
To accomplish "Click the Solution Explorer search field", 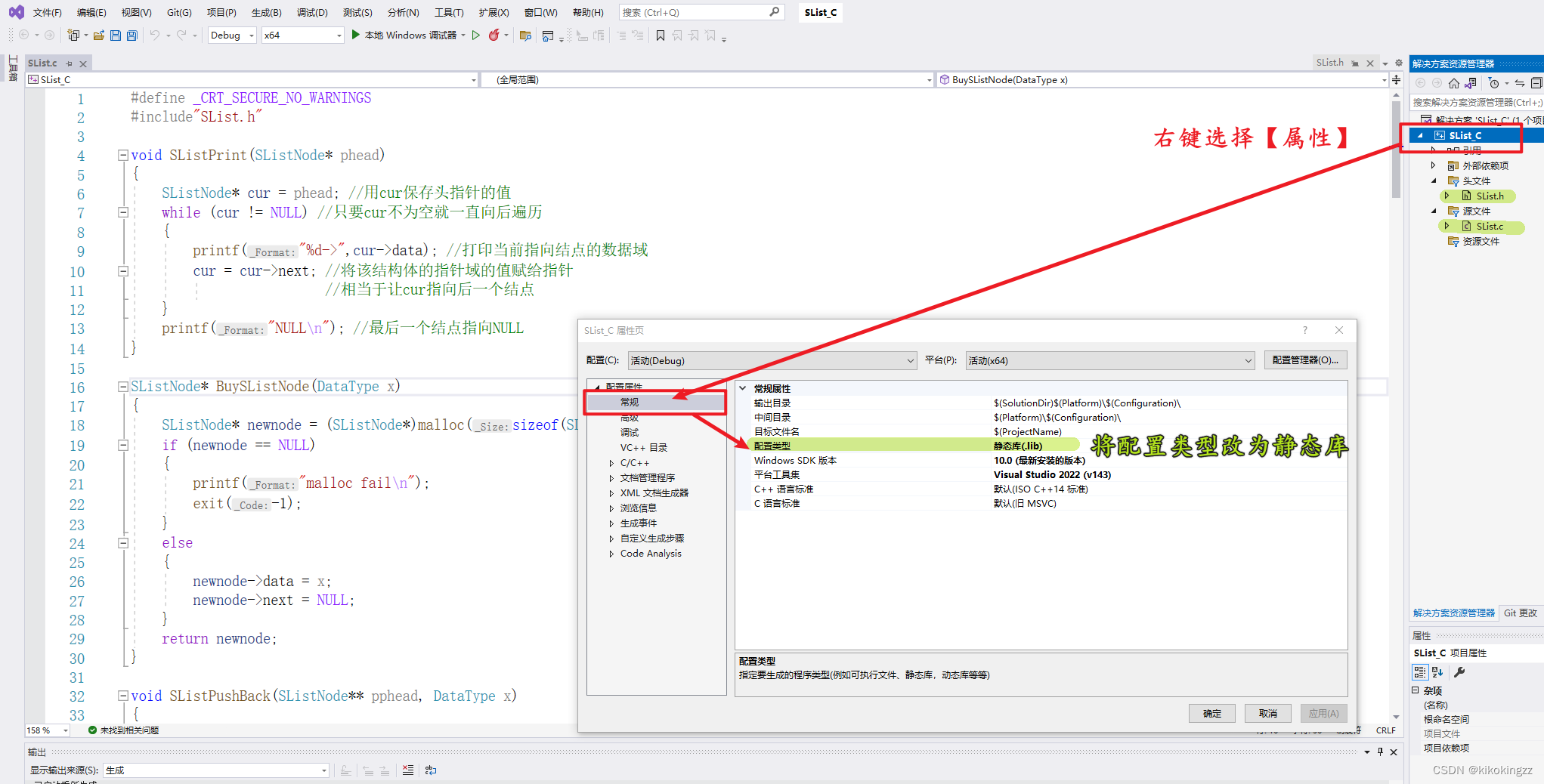I will click(x=1477, y=102).
